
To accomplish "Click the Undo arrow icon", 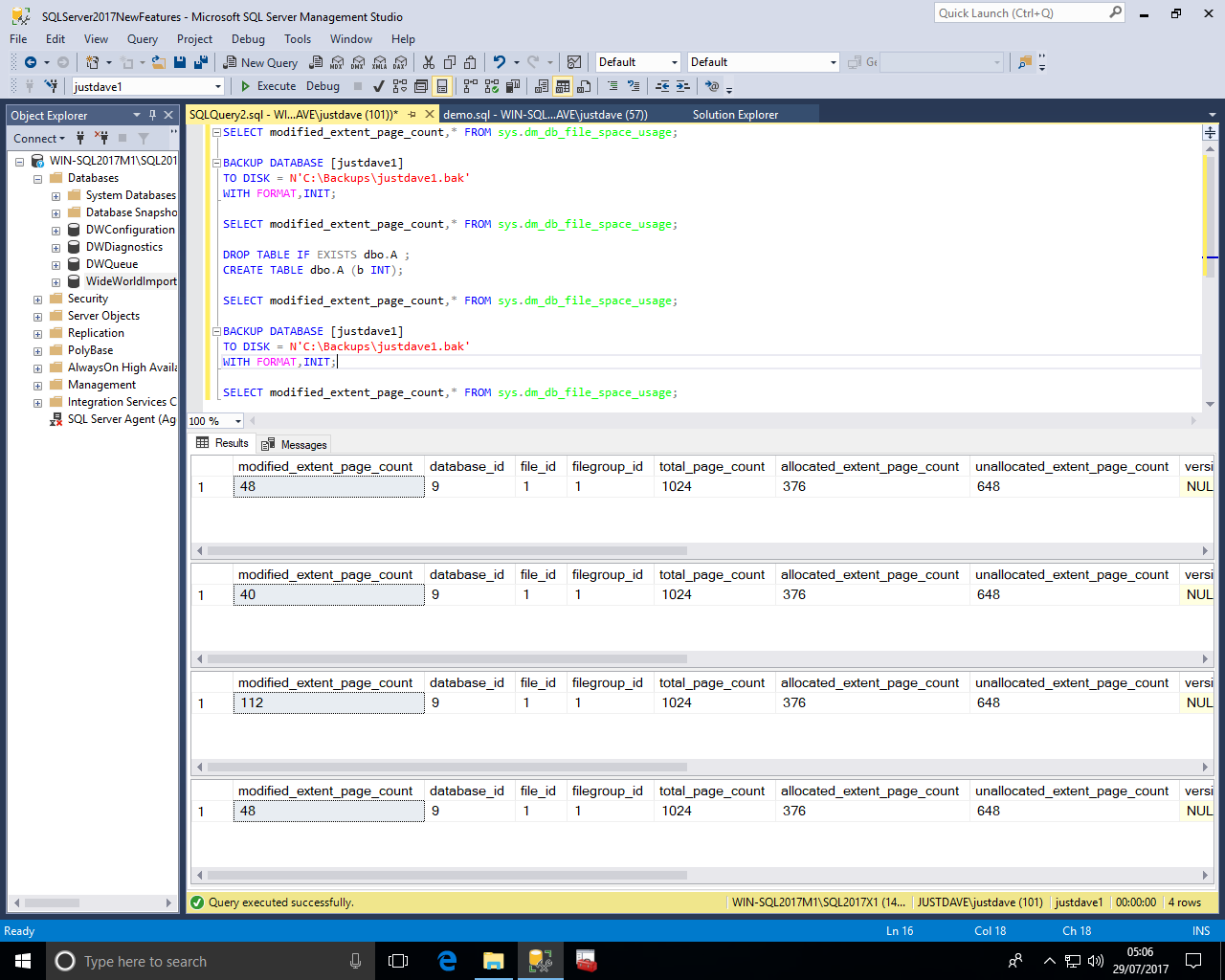I will coord(499,62).
